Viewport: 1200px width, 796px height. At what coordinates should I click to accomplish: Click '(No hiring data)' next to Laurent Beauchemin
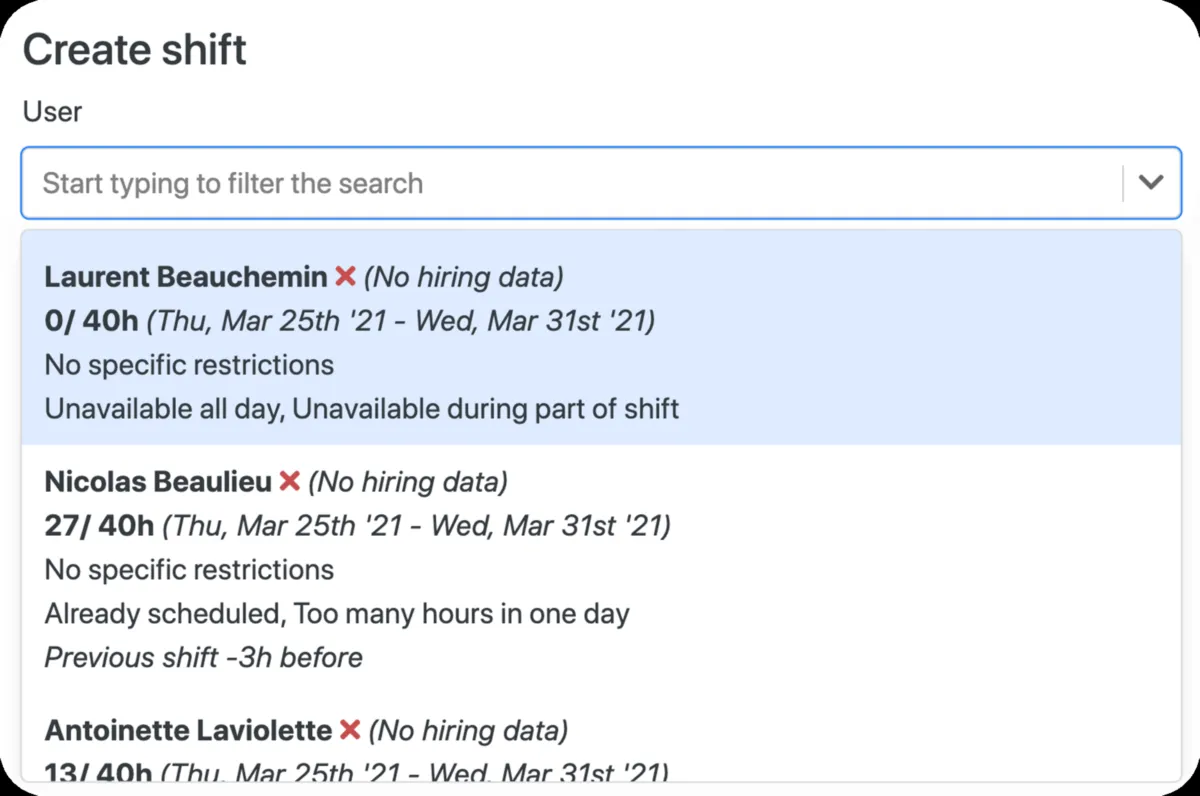pyautogui.click(x=463, y=276)
